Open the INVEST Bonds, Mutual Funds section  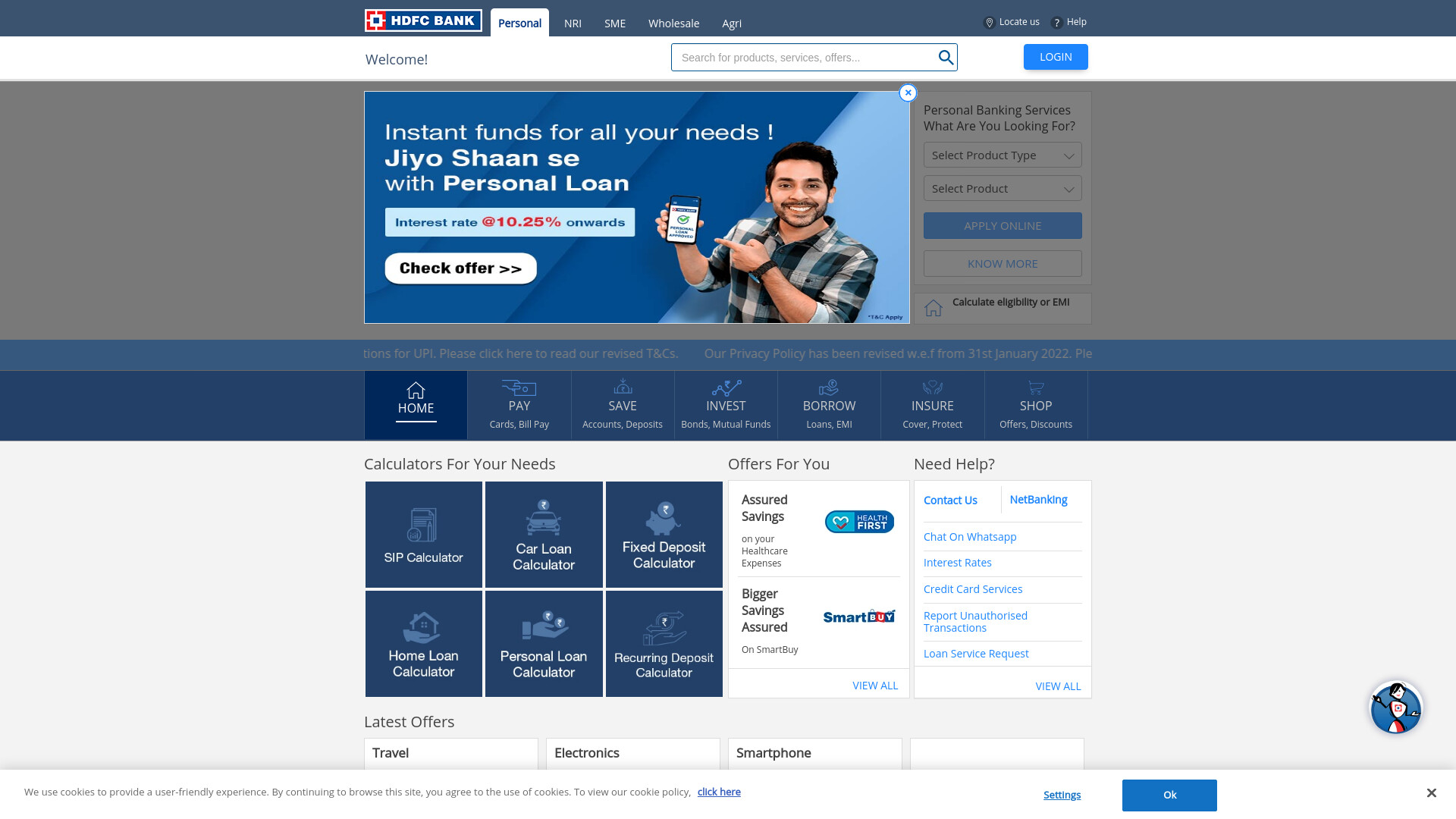pos(726,406)
